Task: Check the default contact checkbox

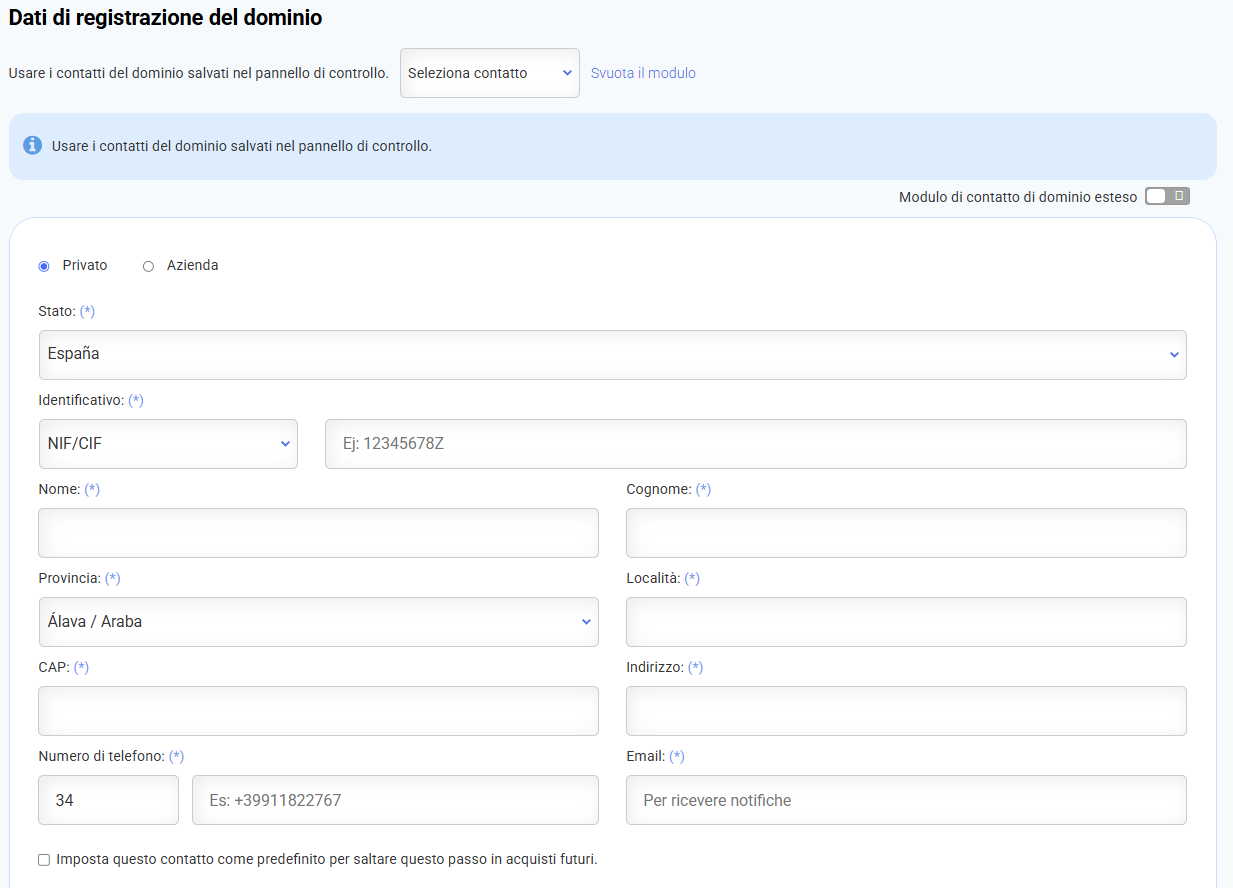Action: (44, 860)
